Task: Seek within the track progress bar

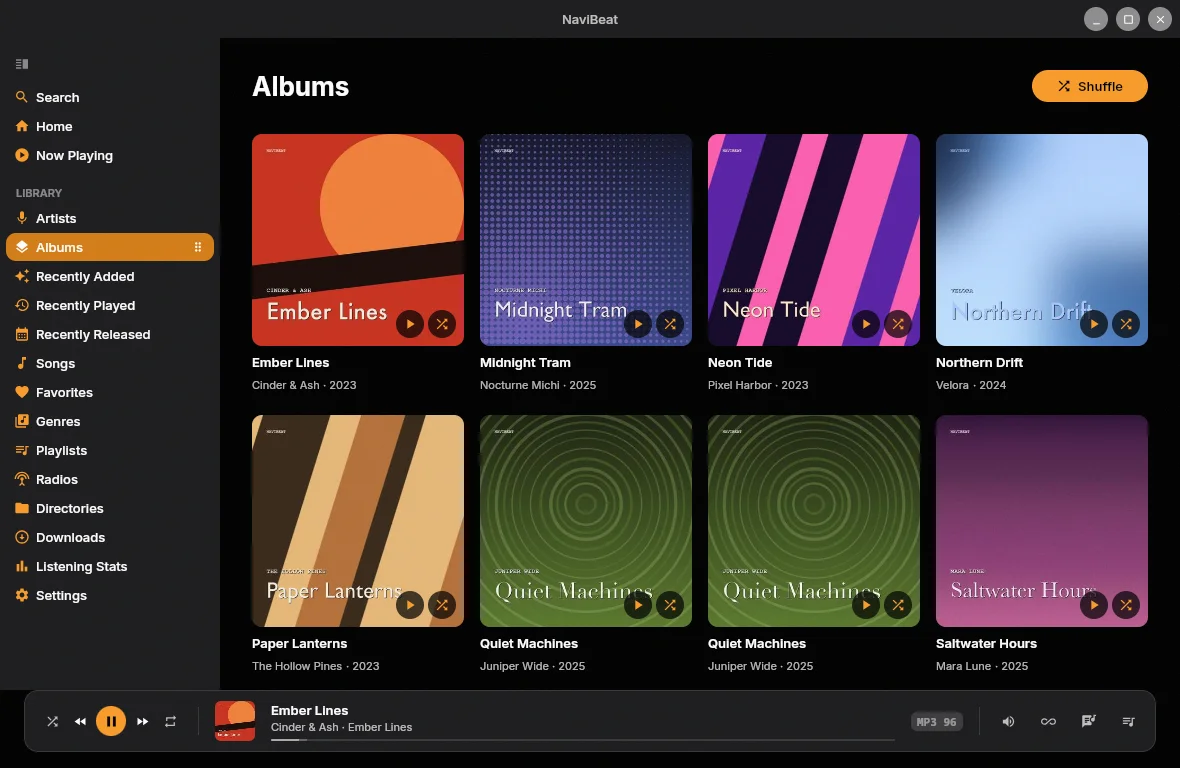Action: click(x=582, y=740)
